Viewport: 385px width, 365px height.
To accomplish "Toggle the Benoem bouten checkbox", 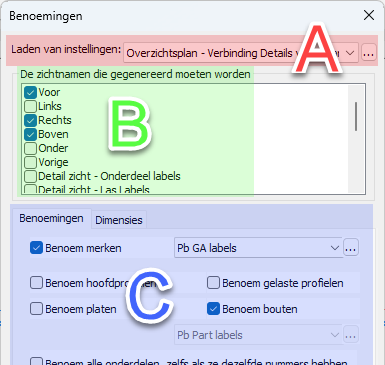I will (213, 309).
